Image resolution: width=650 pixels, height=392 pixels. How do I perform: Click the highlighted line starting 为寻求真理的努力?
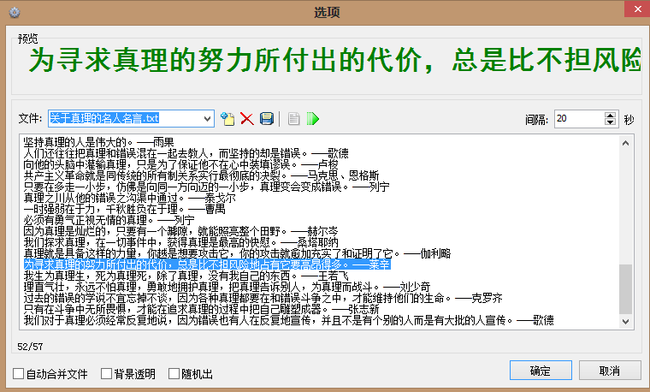pyautogui.click(x=207, y=264)
